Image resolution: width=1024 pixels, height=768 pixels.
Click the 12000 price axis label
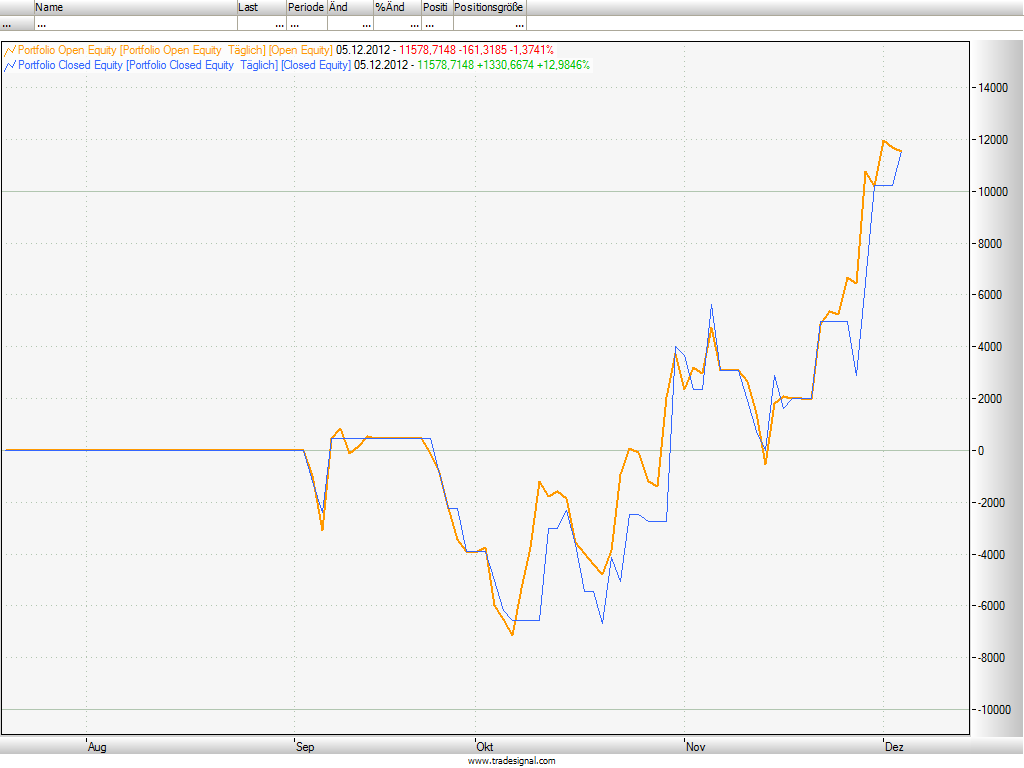(993, 140)
